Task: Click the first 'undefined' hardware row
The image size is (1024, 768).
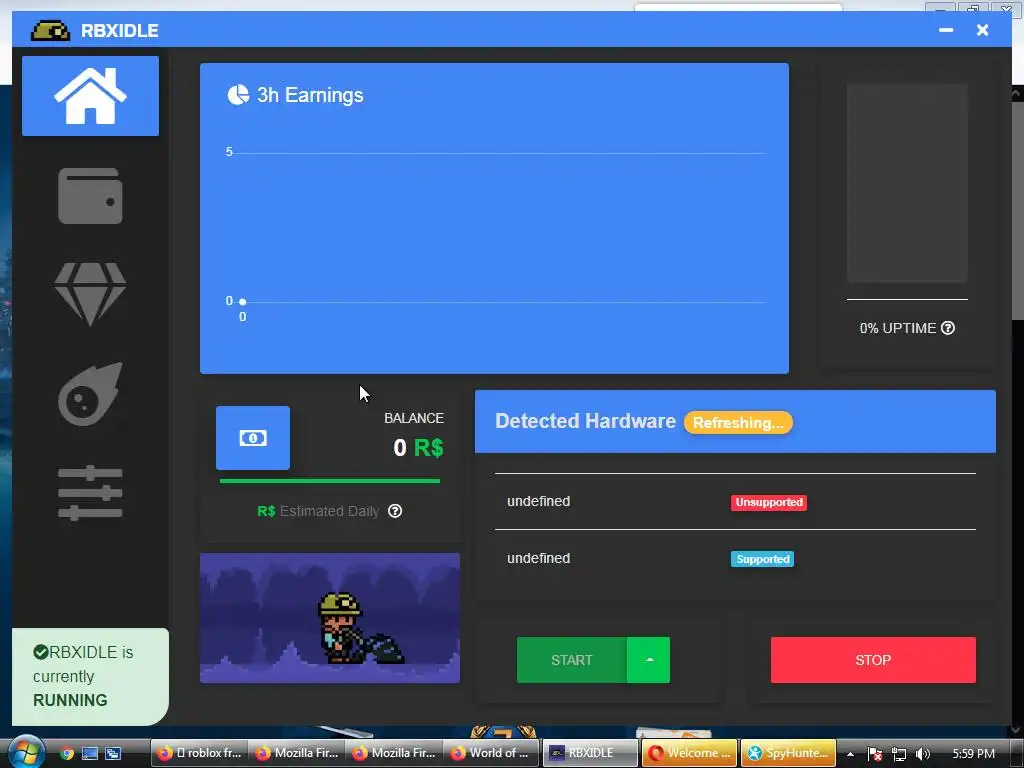Action: 735,502
